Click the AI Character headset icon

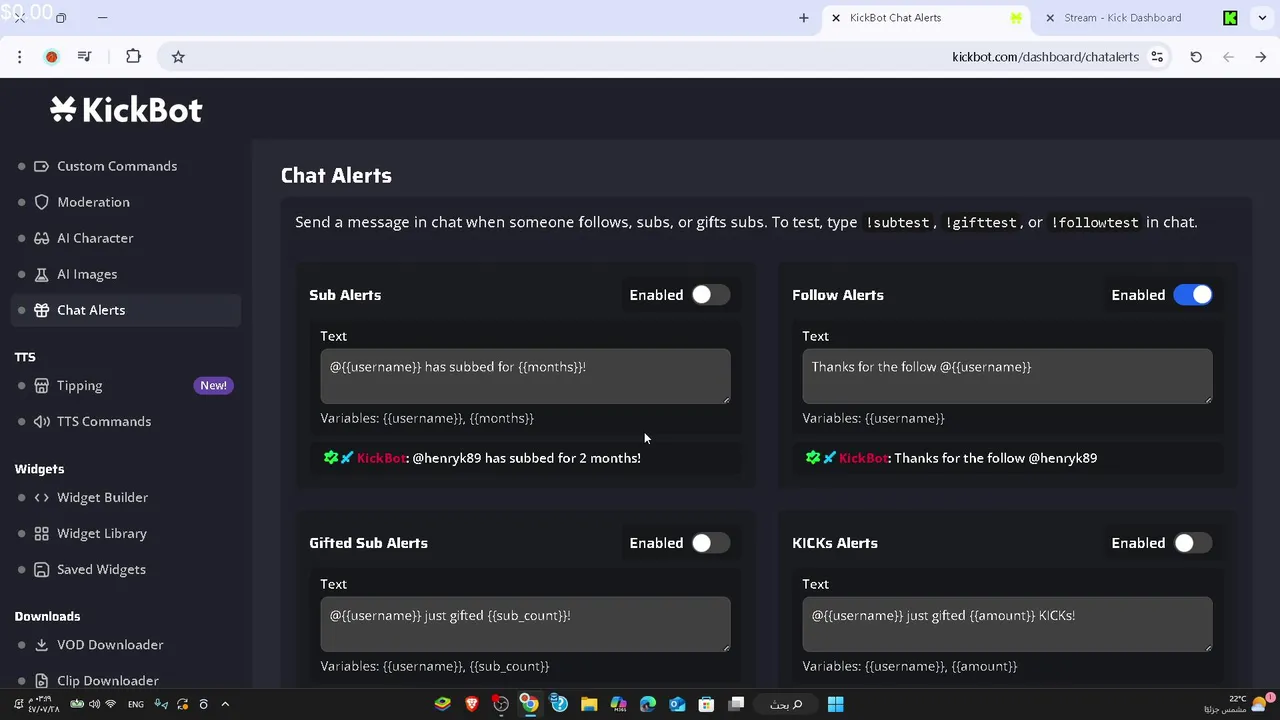[41, 238]
